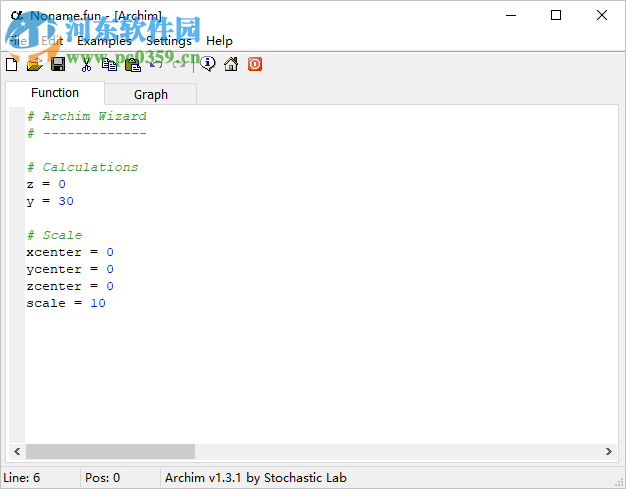Minimize the Archim window
The image size is (626, 489).
click(x=511, y=16)
